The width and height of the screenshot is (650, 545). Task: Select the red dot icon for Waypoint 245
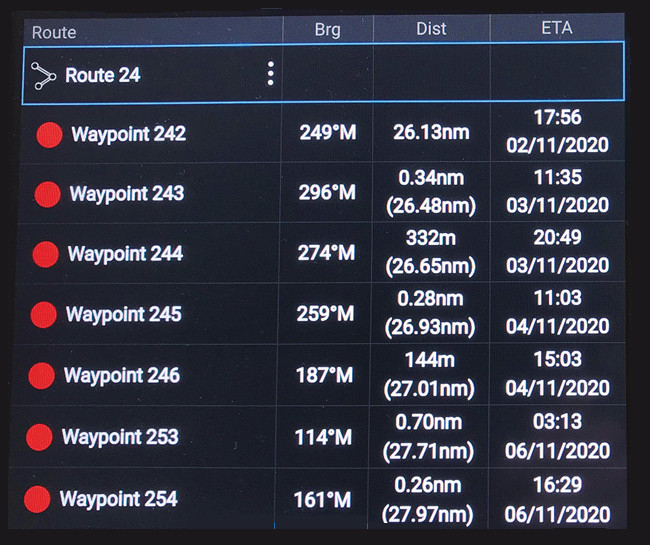click(44, 315)
